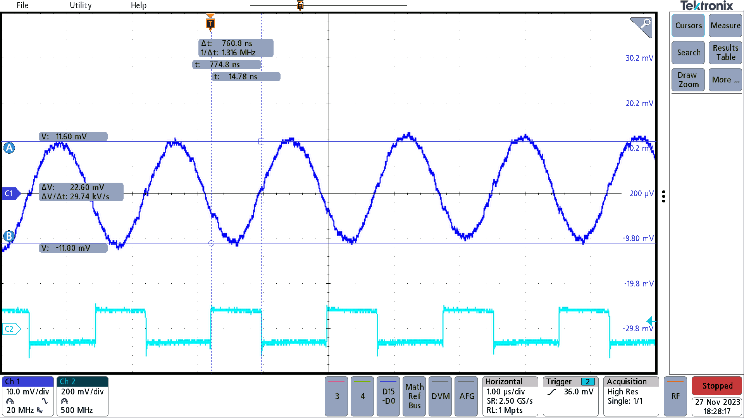Screen dimensions: 744x418
Task: Open the AFG function generator button
Action: pos(466,397)
